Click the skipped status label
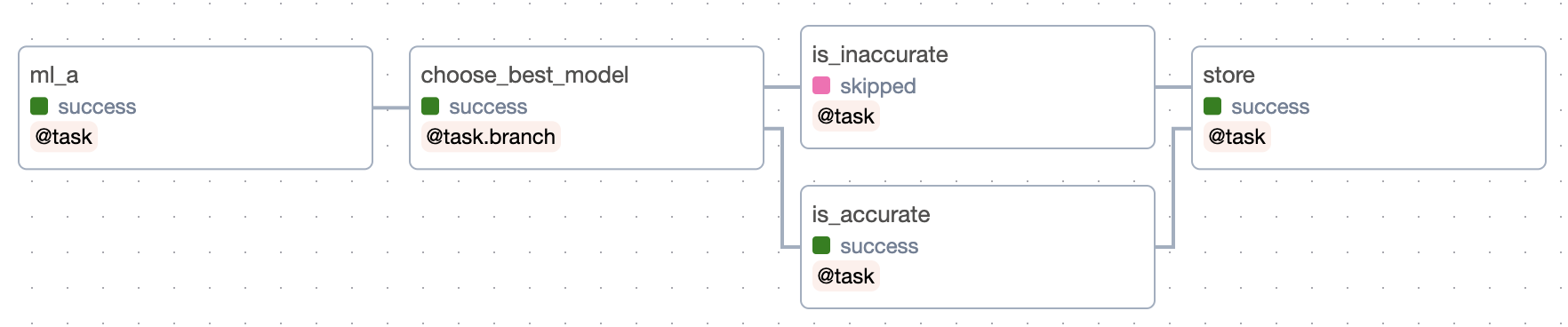 (878, 86)
